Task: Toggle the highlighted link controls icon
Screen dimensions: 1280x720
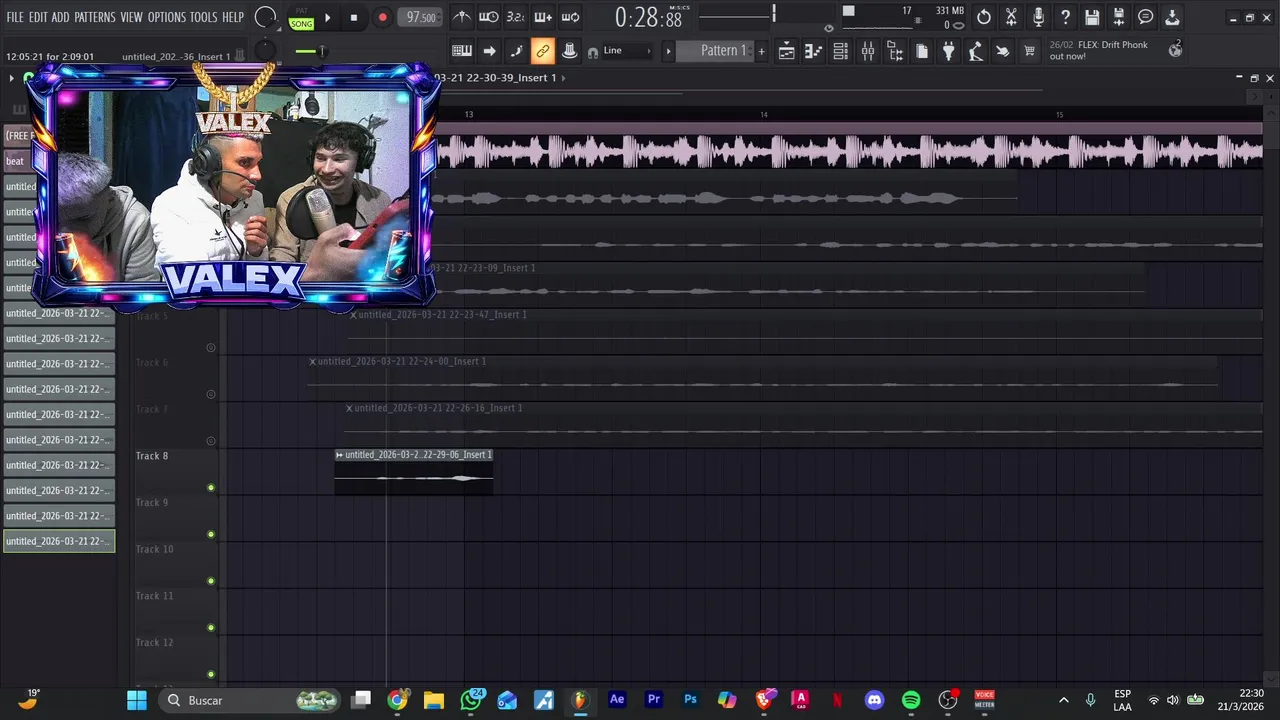Action: point(543,51)
